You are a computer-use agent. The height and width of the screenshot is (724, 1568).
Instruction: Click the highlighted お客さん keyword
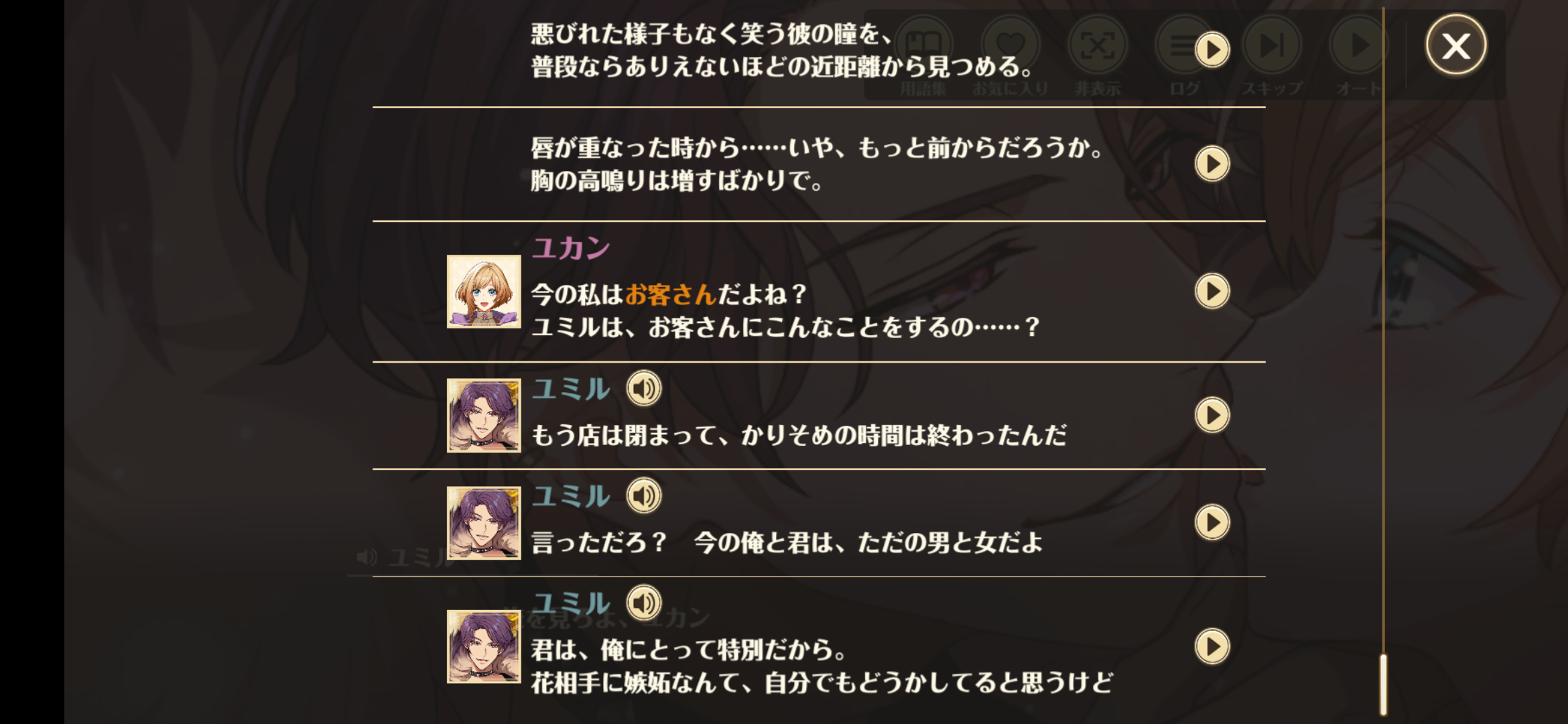point(671,294)
